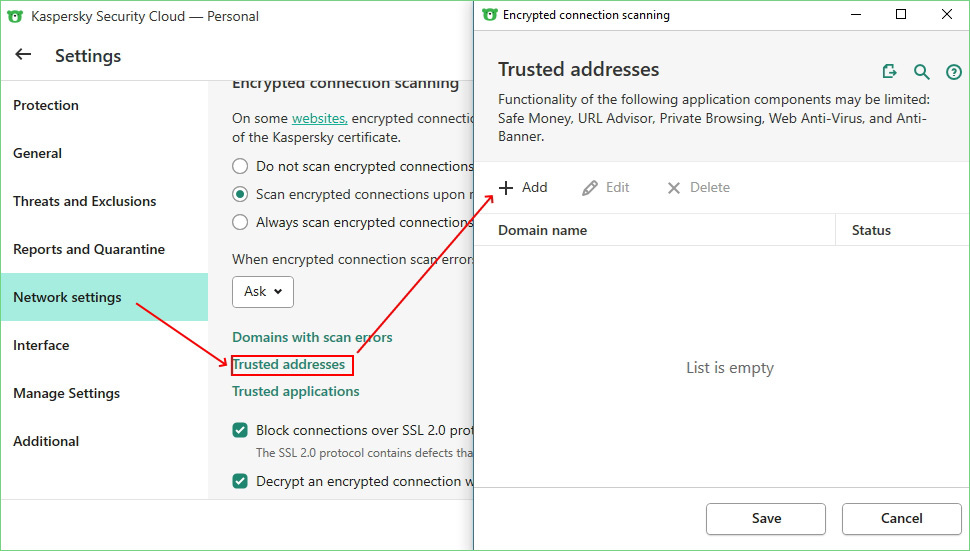Toggle Block connections over SSL 2.0 checkbox

point(240,430)
